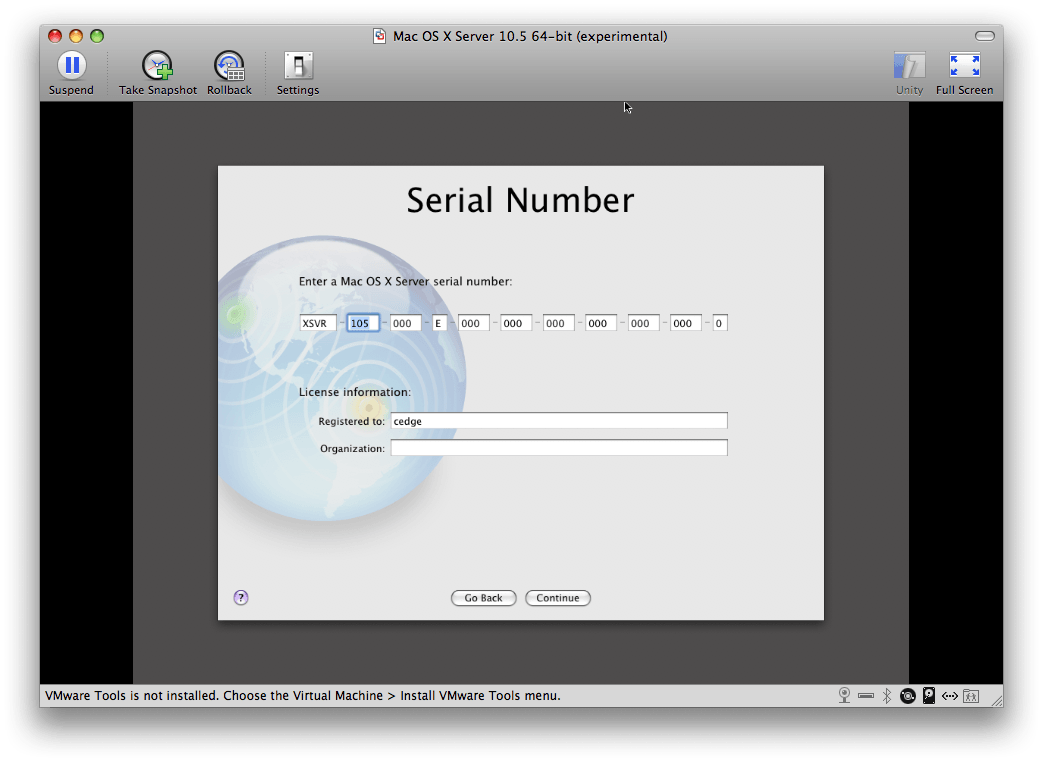Click the 000 field right after E

coord(474,323)
